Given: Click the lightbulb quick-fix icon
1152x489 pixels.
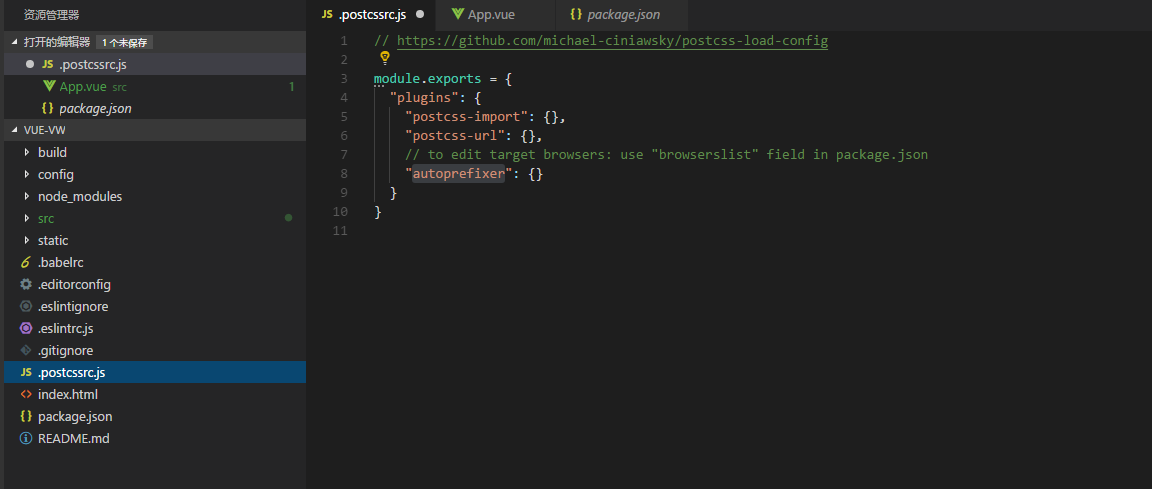Looking at the screenshot, I should [x=384, y=58].
